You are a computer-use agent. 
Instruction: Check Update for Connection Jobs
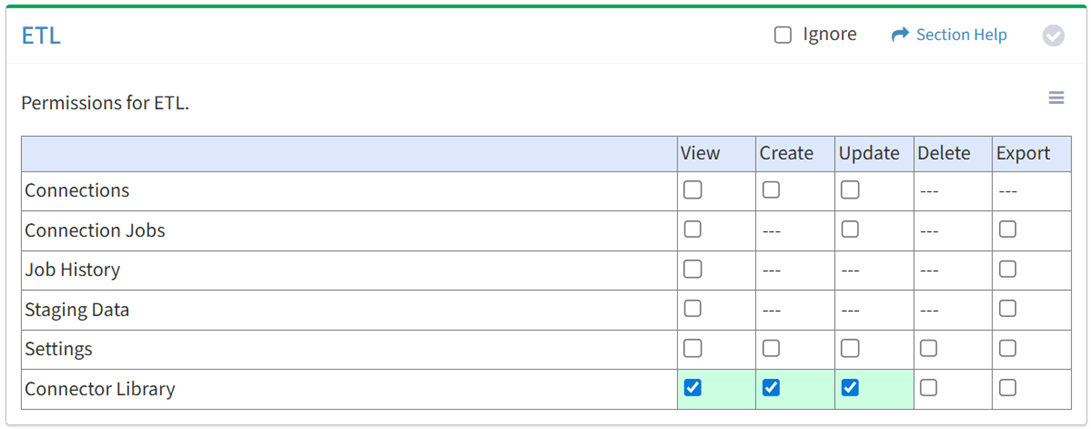(x=850, y=230)
